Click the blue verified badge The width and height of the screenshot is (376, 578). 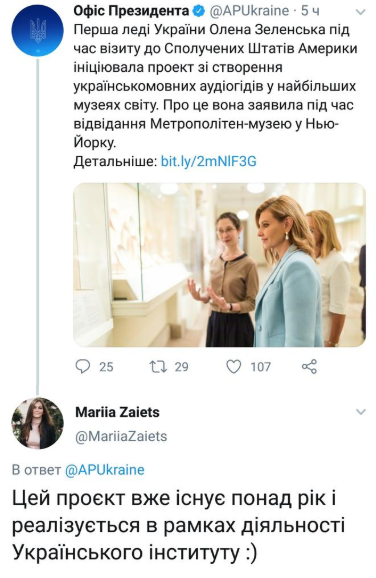pyautogui.click(x=199, y=11)
